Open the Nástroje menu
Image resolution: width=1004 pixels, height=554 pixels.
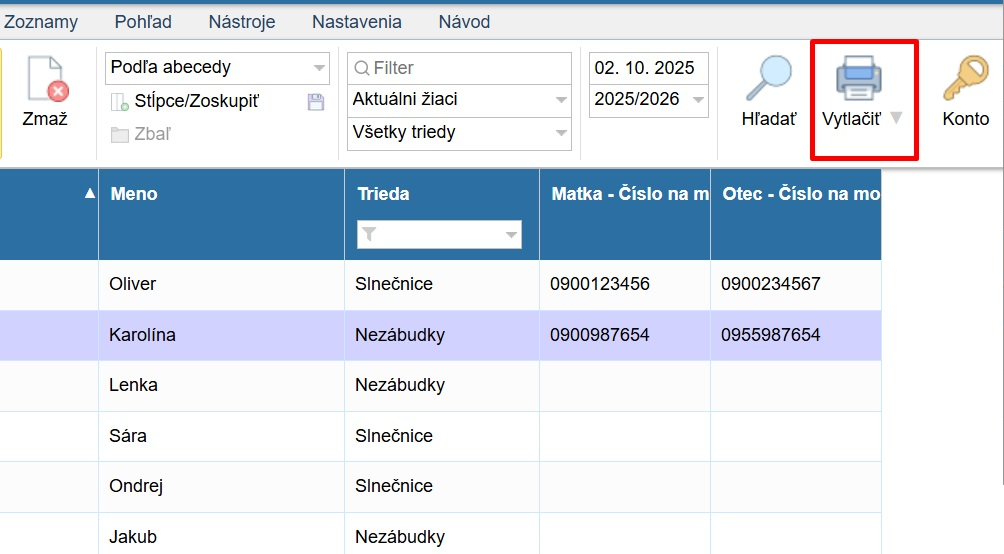click(242, 21)
